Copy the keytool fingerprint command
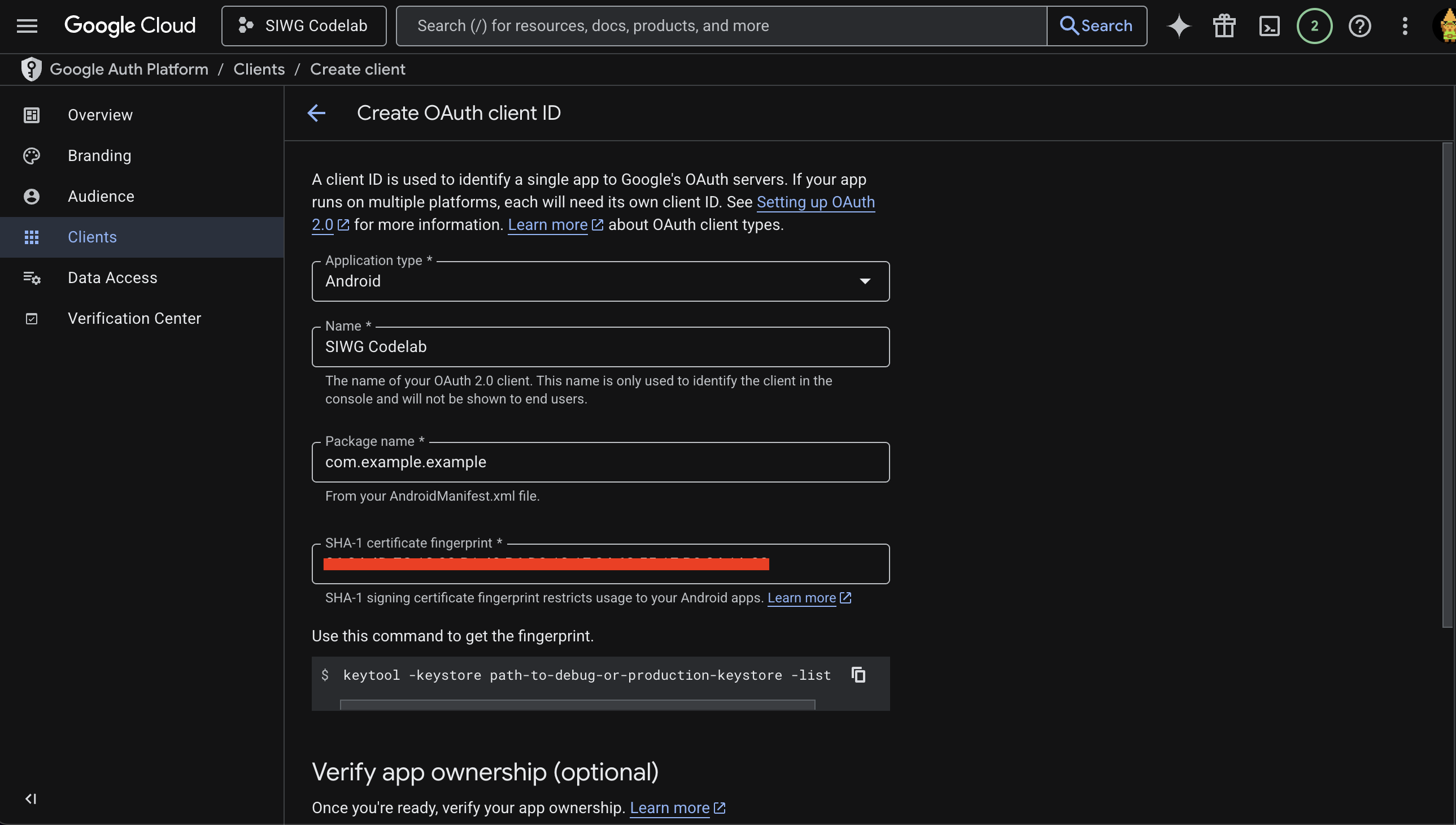The height and width of the screenshot is (825, 1456). click(x=857, y=674)
